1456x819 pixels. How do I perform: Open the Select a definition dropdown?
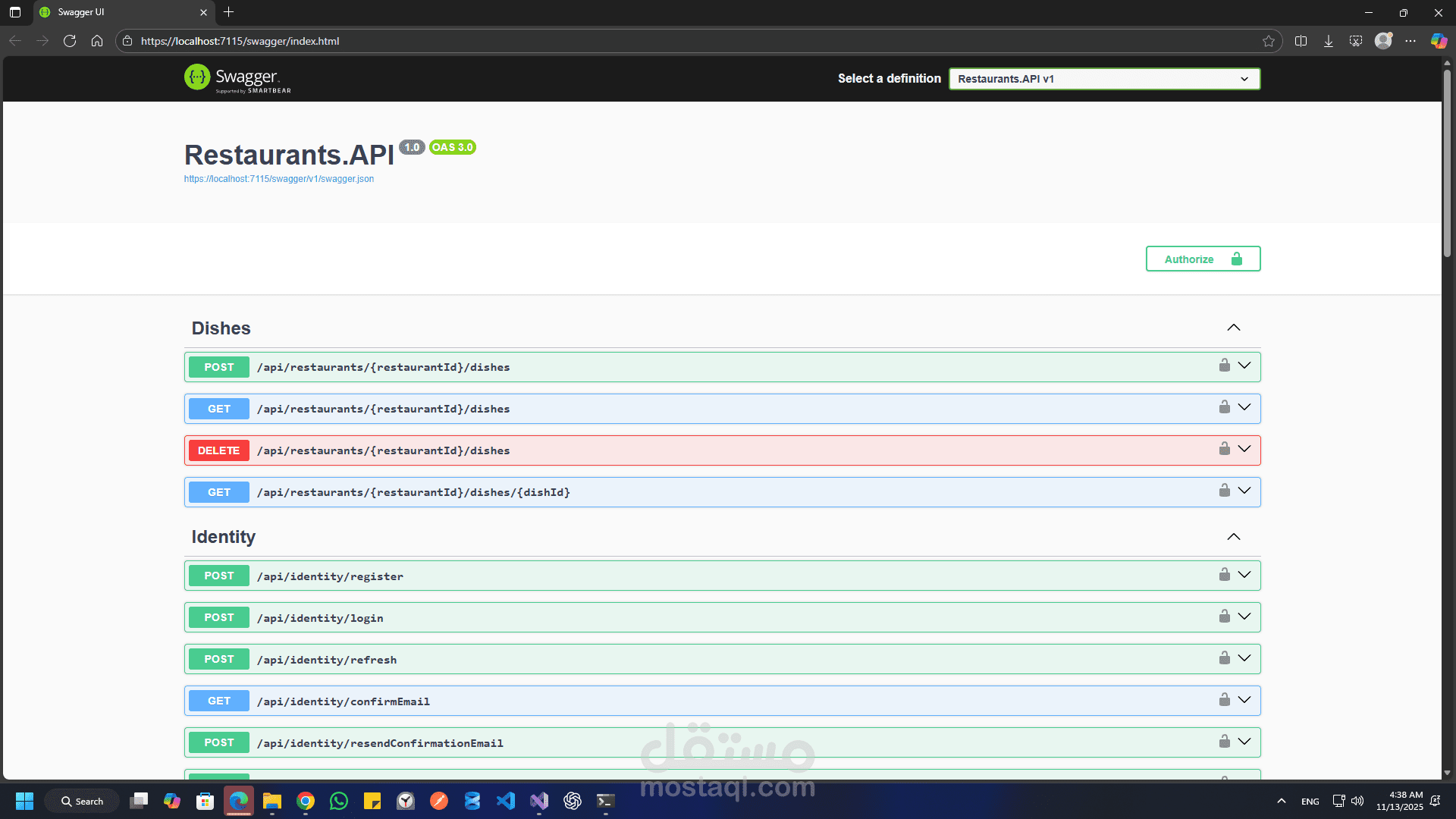coord(1104,79)
